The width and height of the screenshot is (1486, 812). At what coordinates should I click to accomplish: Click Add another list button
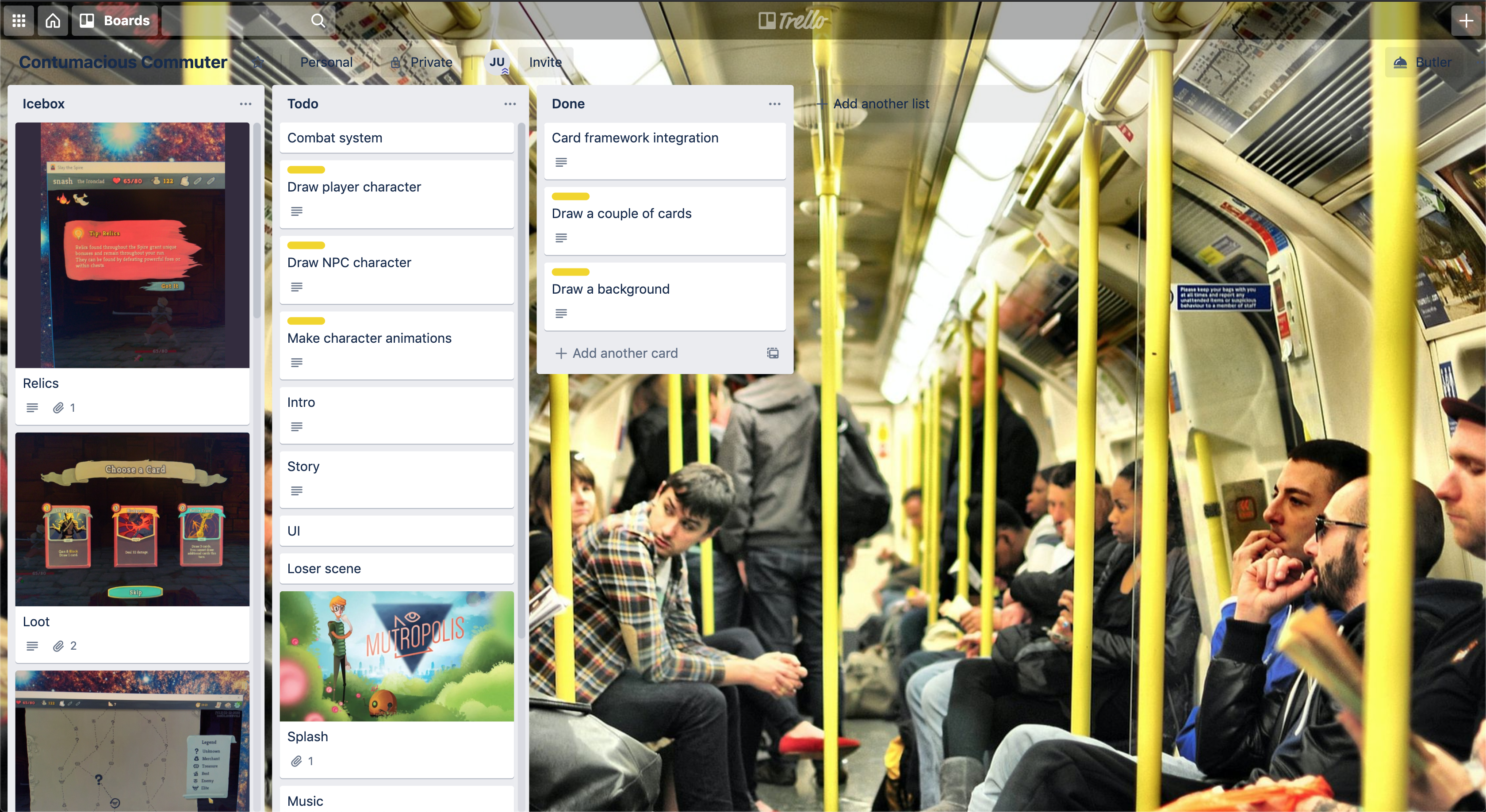[873, 103]
